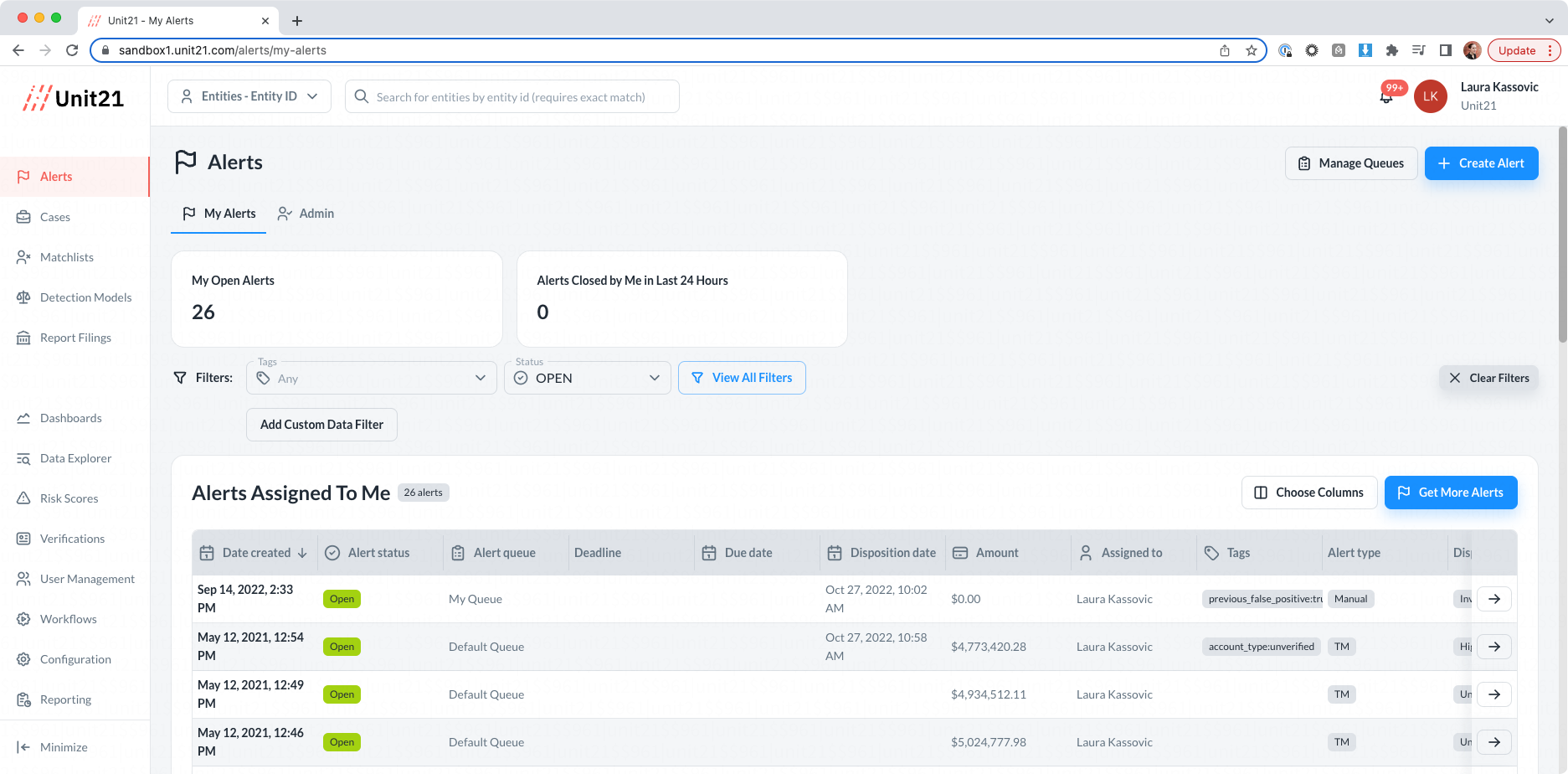This screenshot has height=774, width=1568.
Task: Open Reporting from the sidebar
Action: click(x=75, y=699)
